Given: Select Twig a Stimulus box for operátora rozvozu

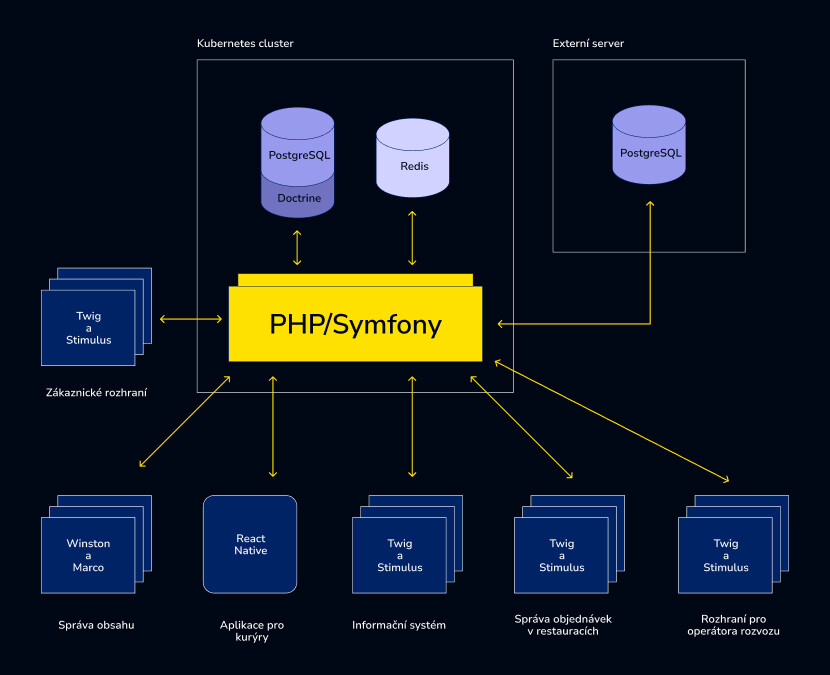Looking at the screenshot, I should coord(725,555).
